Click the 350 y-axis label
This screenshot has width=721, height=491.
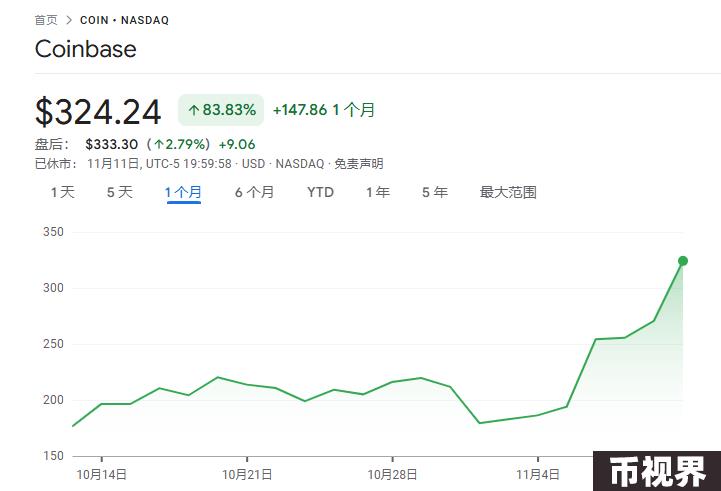53,232
